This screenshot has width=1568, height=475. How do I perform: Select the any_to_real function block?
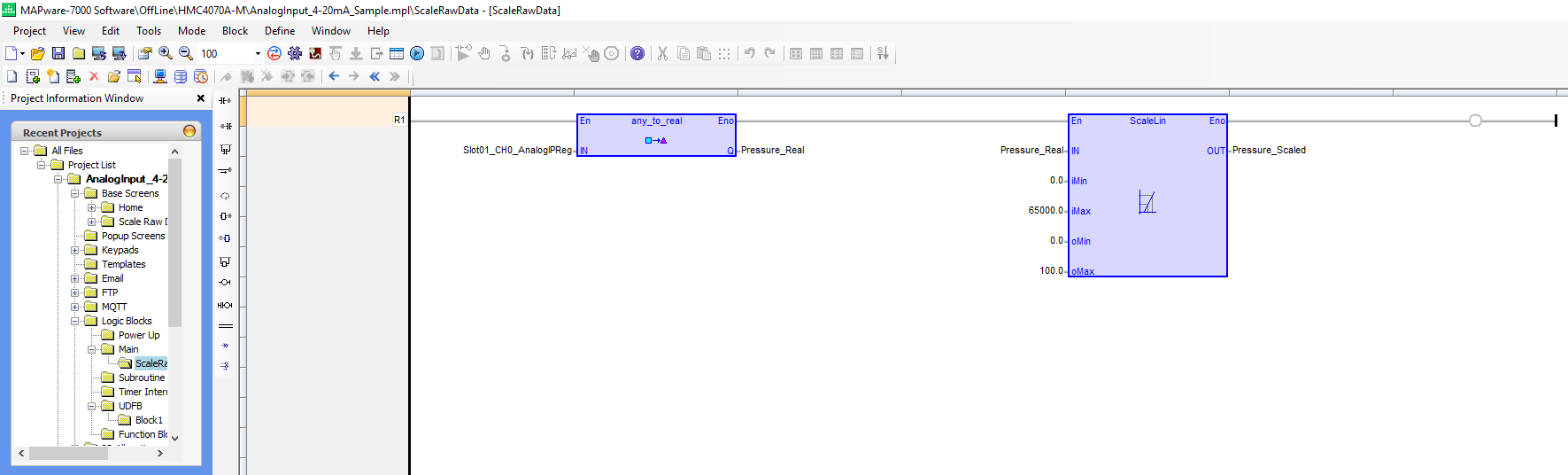(x=656, y=135)
